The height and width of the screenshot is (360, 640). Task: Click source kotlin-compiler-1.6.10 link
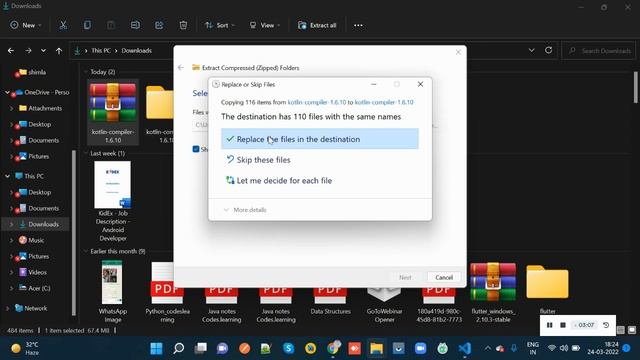[317, 102]
